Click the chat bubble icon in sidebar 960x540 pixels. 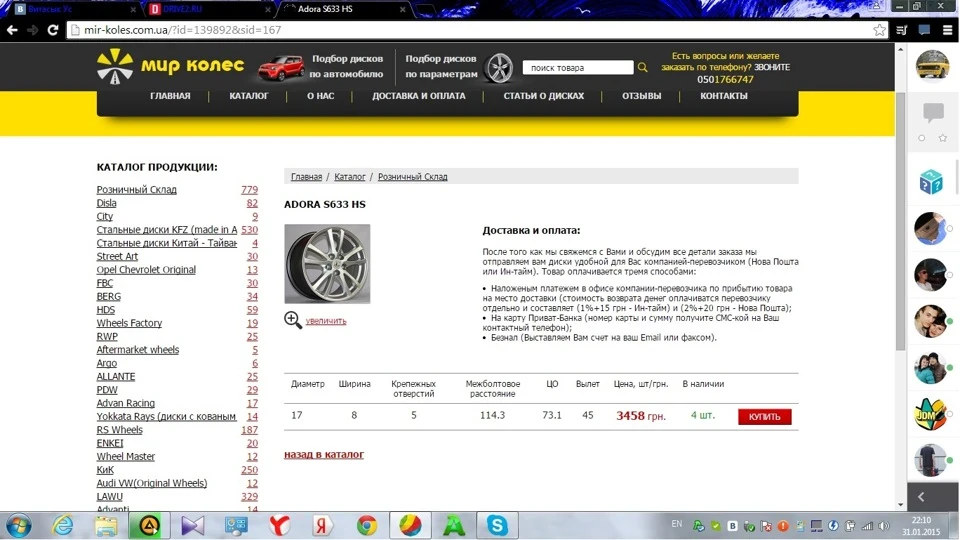pos(933,112)
